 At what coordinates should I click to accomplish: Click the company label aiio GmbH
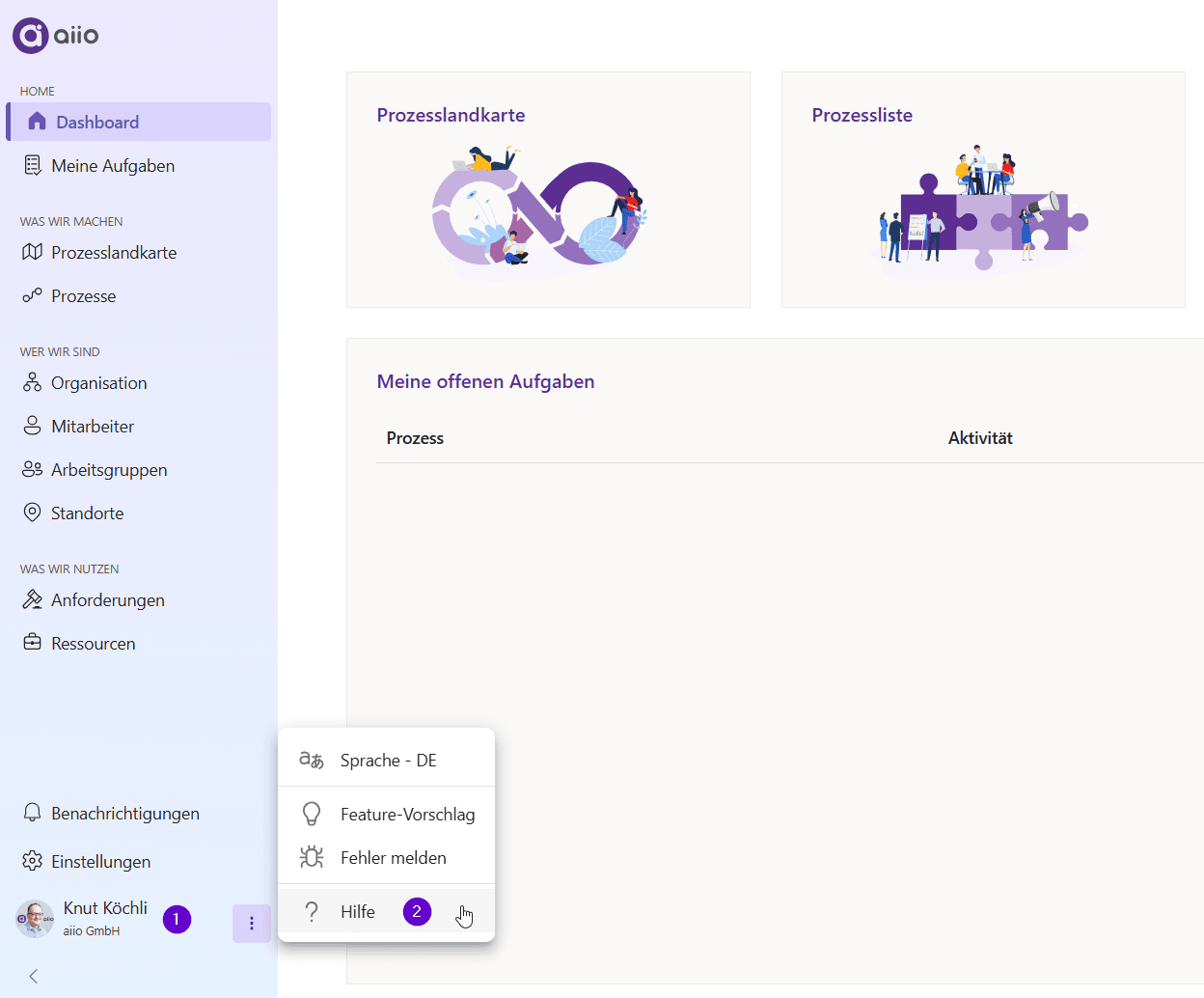point(92,931)
